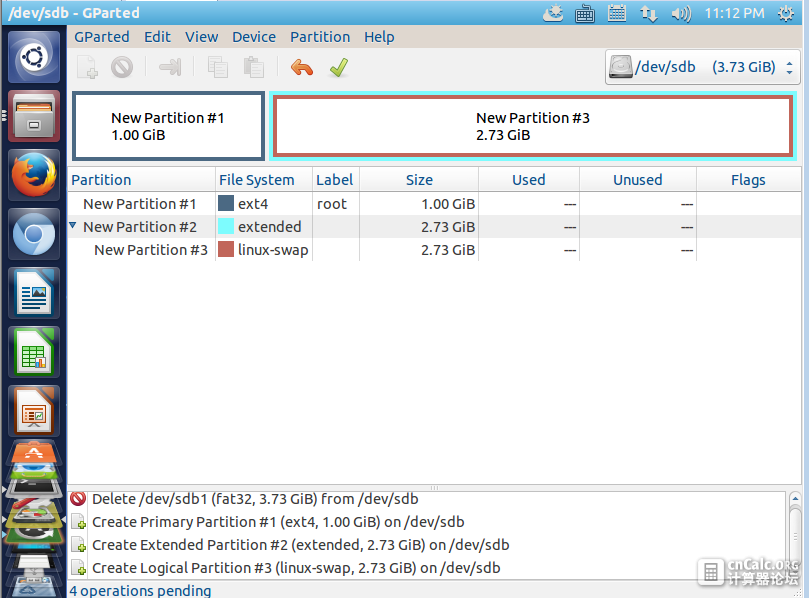Viewport: 809px width, 598px height.
Task: Open the Help menu
Action: tap(379, 37)
